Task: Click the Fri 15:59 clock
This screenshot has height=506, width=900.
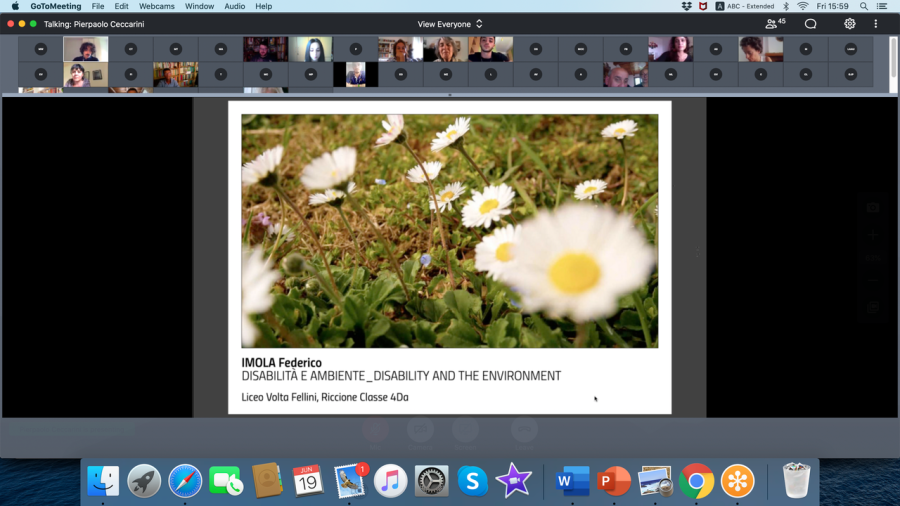Action: [x=832, y=6]
